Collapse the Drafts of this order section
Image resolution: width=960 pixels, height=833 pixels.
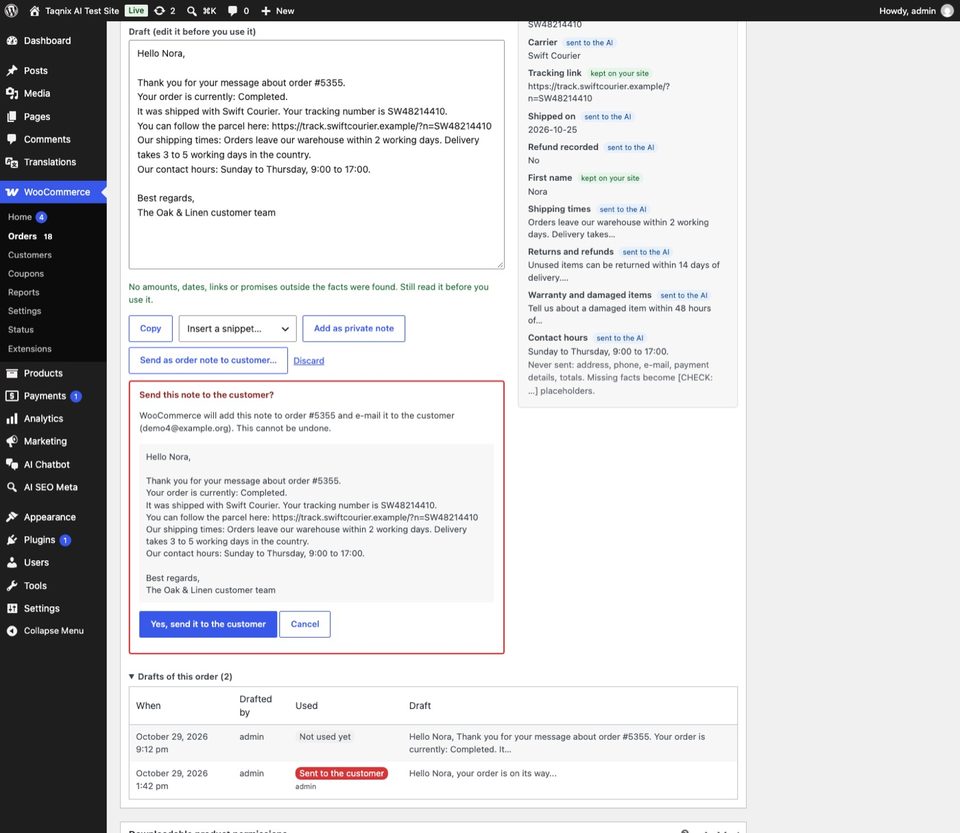180,676
